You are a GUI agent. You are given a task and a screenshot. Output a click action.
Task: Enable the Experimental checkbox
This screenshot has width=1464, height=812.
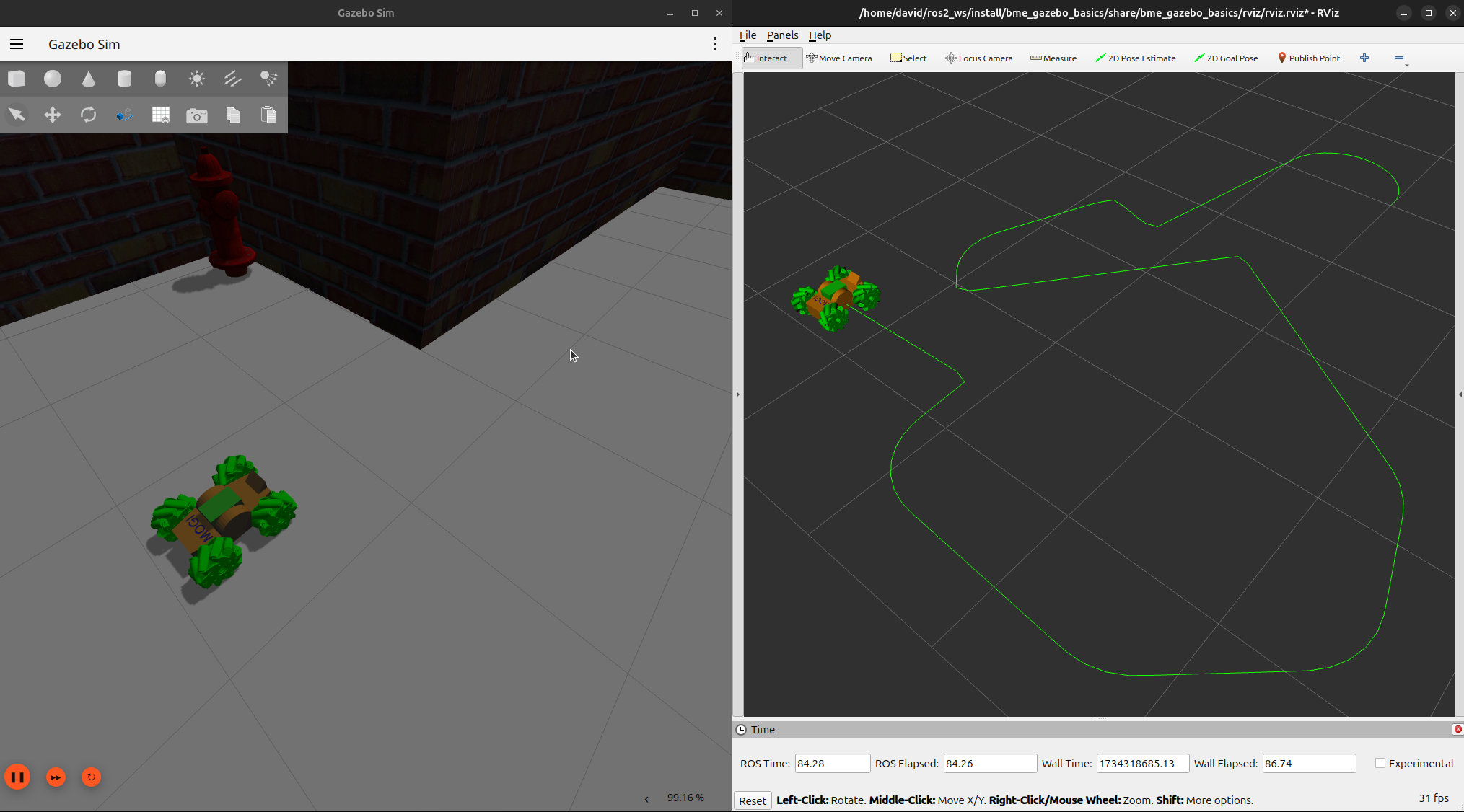pyautogui.click(x=1380, y=763)
